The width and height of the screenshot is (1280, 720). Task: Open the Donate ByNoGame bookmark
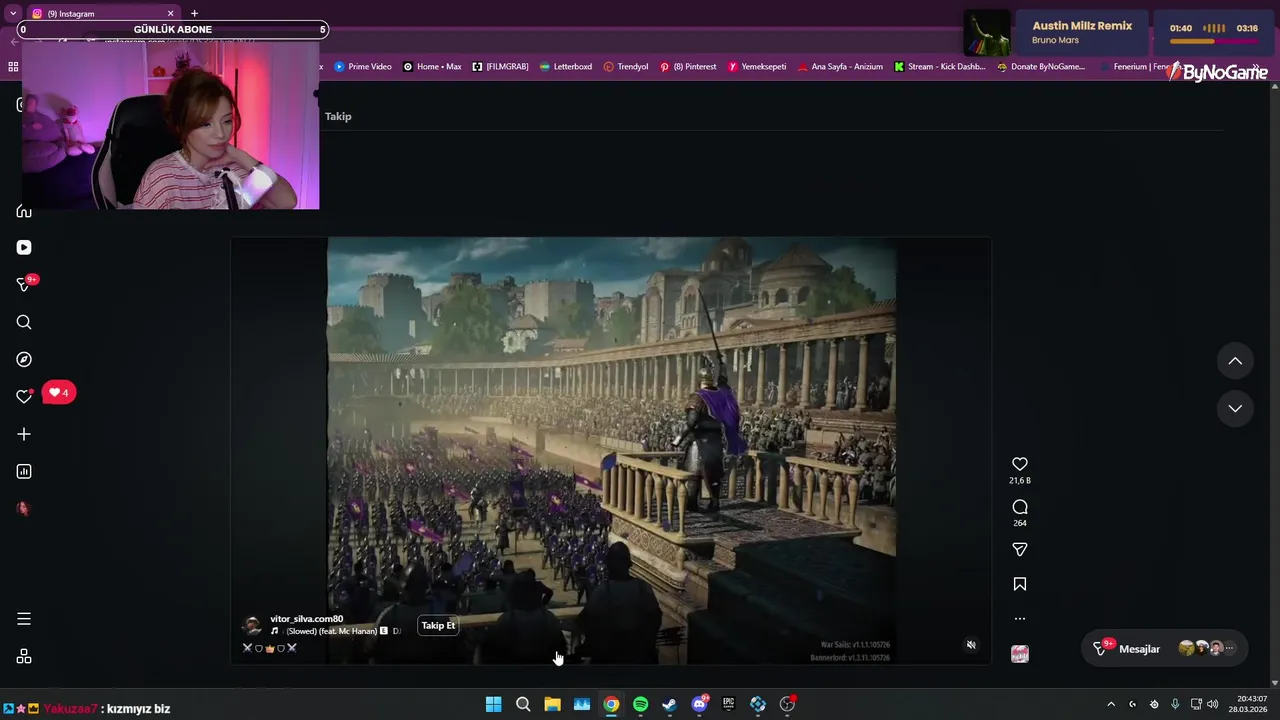pos(1041,67)
